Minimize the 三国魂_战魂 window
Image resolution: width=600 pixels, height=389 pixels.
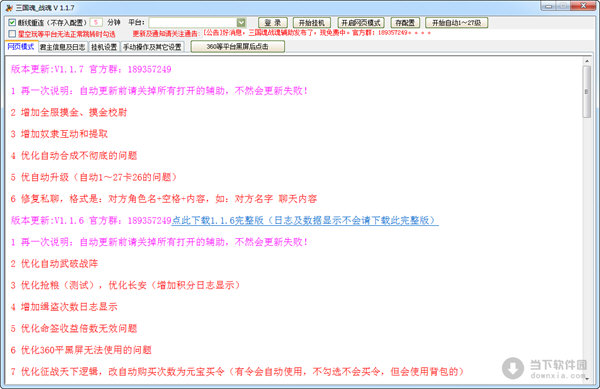pyautogui.click(x=549, y=6)
